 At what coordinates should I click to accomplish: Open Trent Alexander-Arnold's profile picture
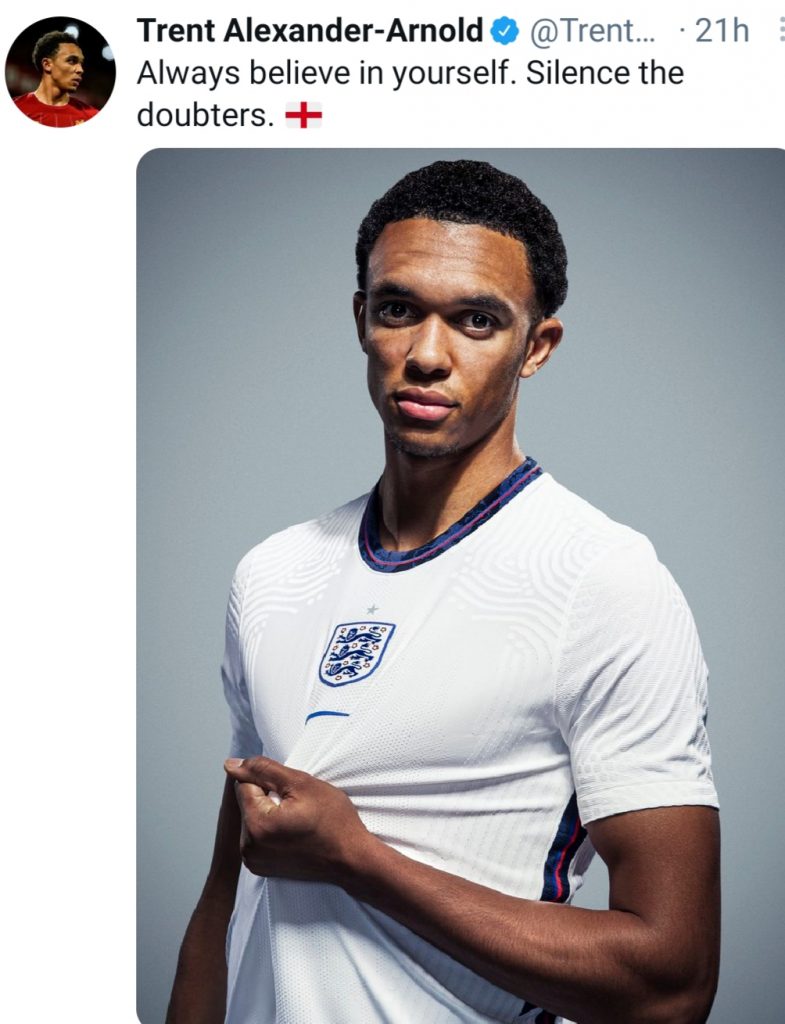click(x=60, y=72)
